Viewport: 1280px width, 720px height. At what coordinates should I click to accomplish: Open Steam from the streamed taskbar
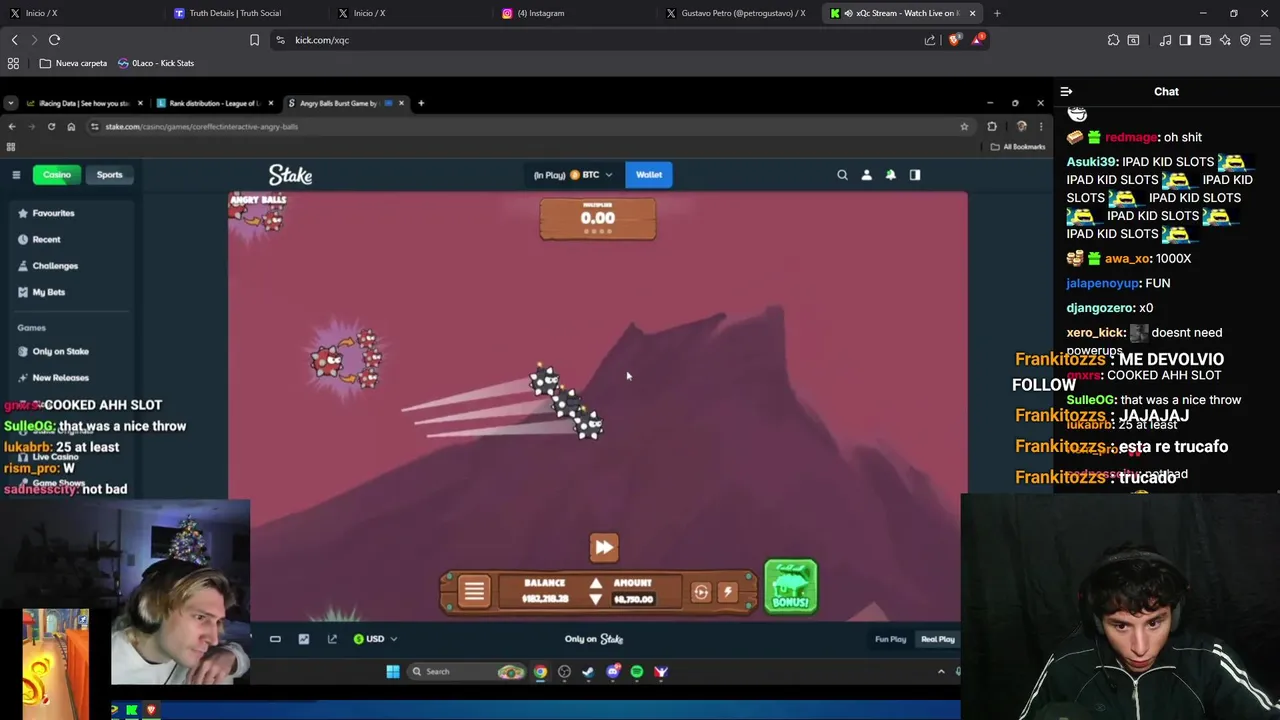588,672
